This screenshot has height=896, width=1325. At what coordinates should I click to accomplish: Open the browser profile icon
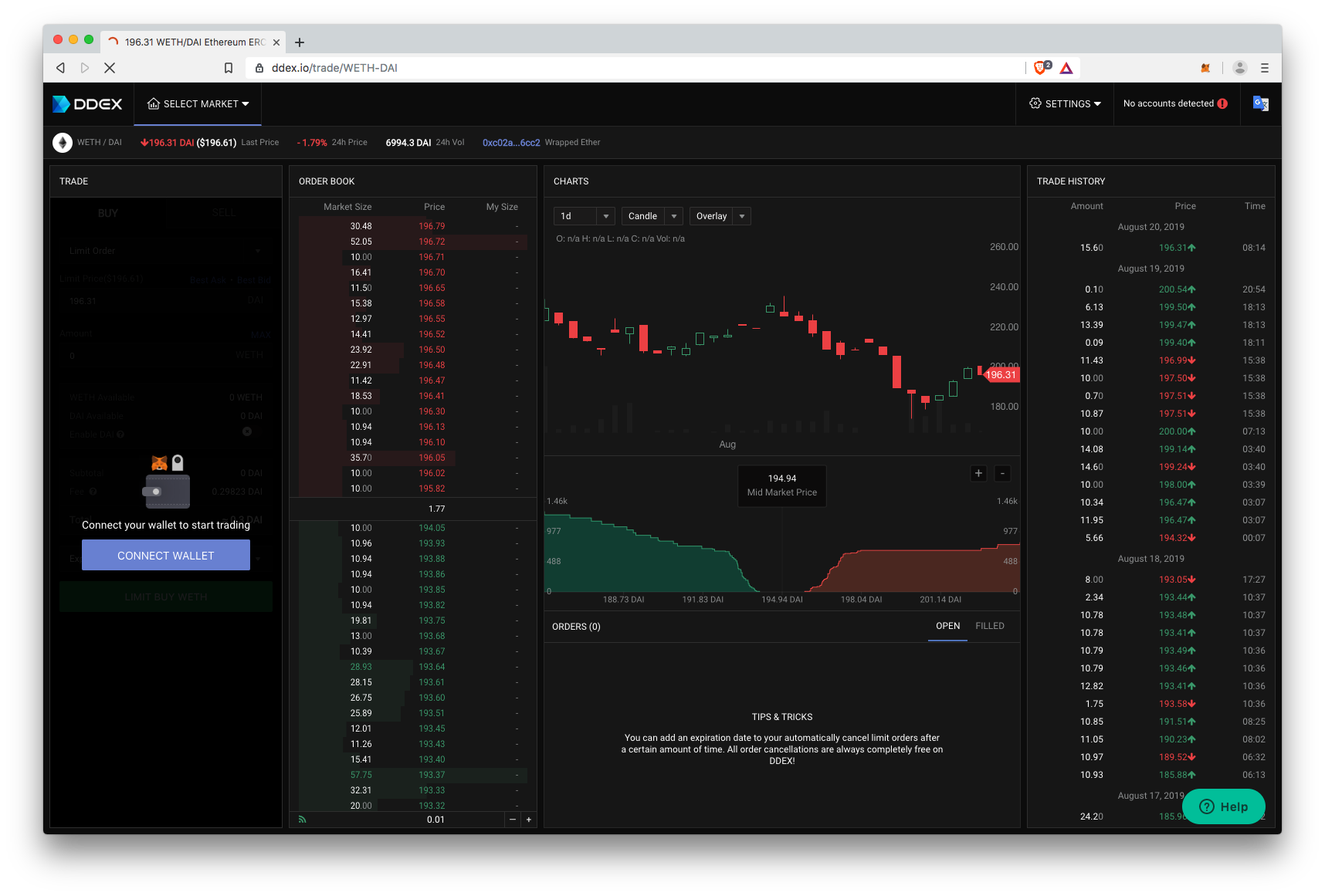point(1240,68)
